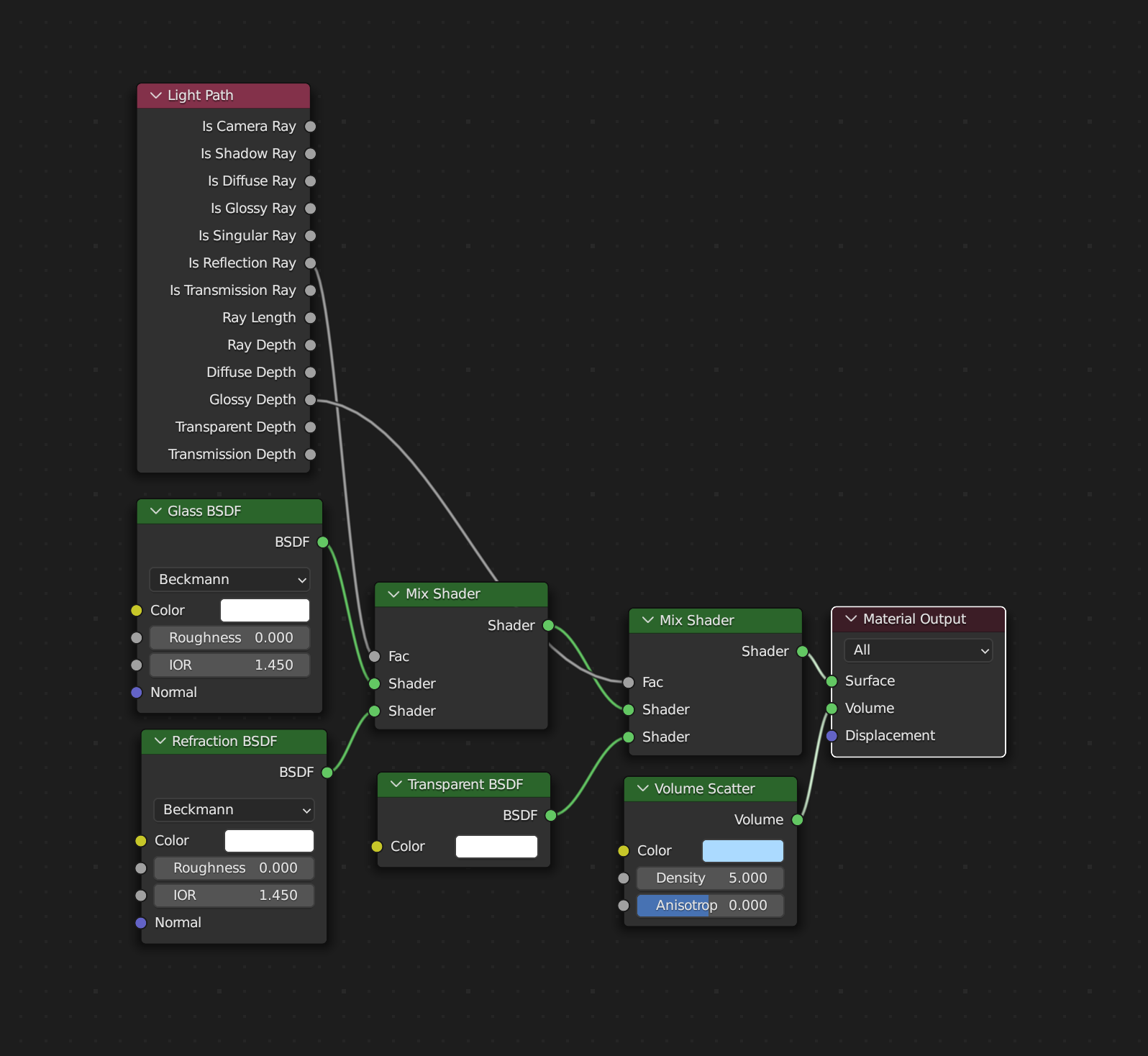The image size is (1148, 1056).
Task: Click the Refraction BSDF Normal input socket
Action: [141, 923]
